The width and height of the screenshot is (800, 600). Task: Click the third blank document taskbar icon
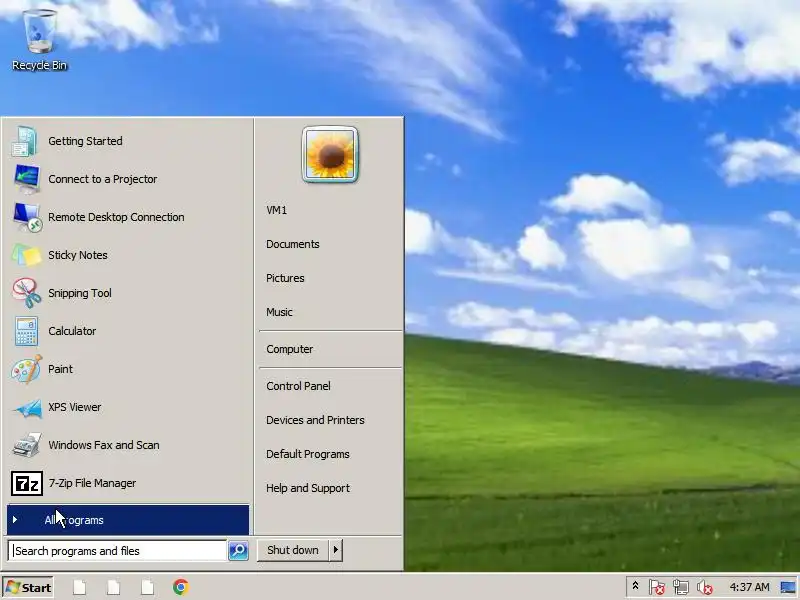point(147,587)
